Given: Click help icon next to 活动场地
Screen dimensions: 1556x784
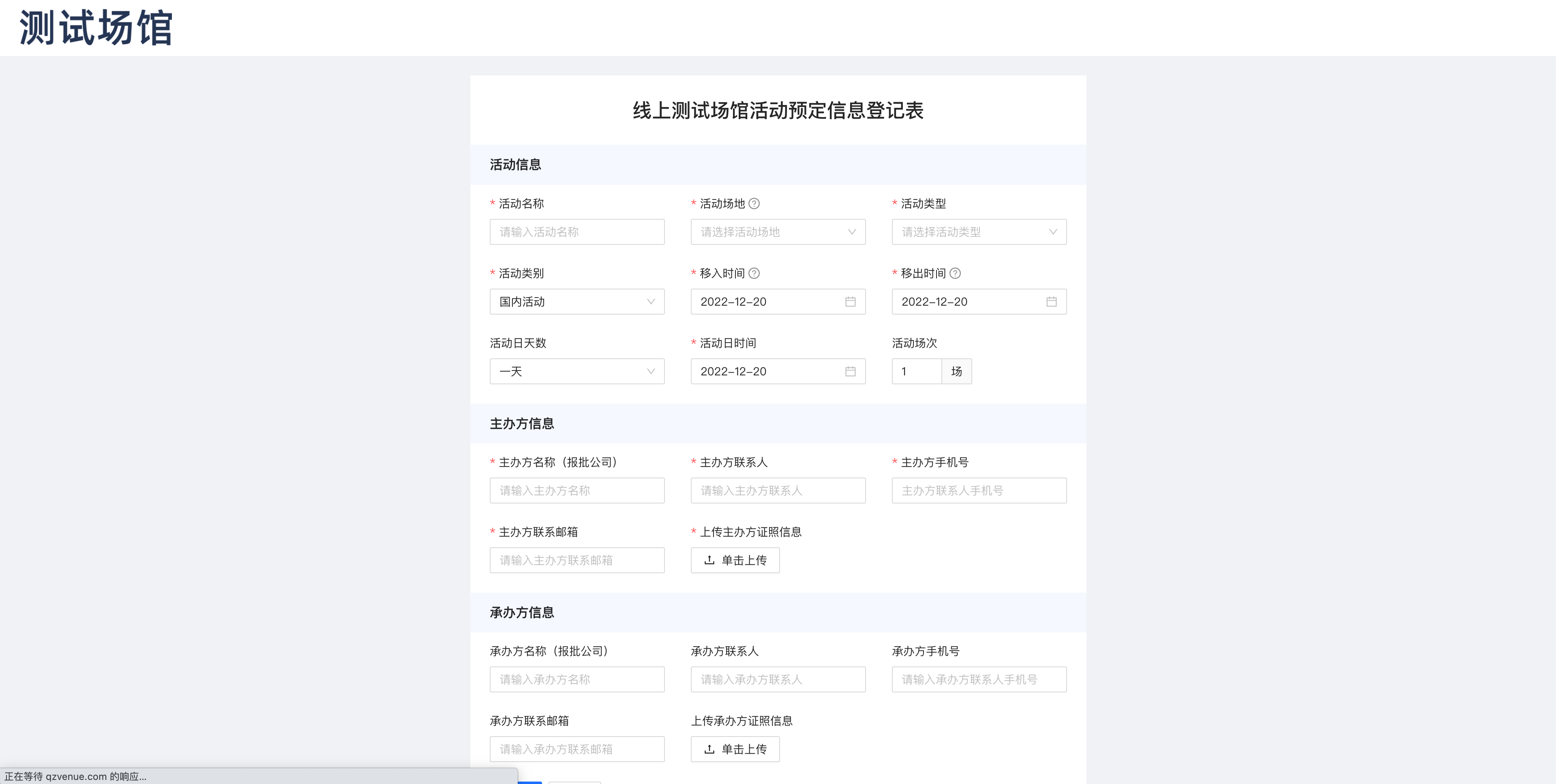Looking at the screenshot, I should coord(754,203).
